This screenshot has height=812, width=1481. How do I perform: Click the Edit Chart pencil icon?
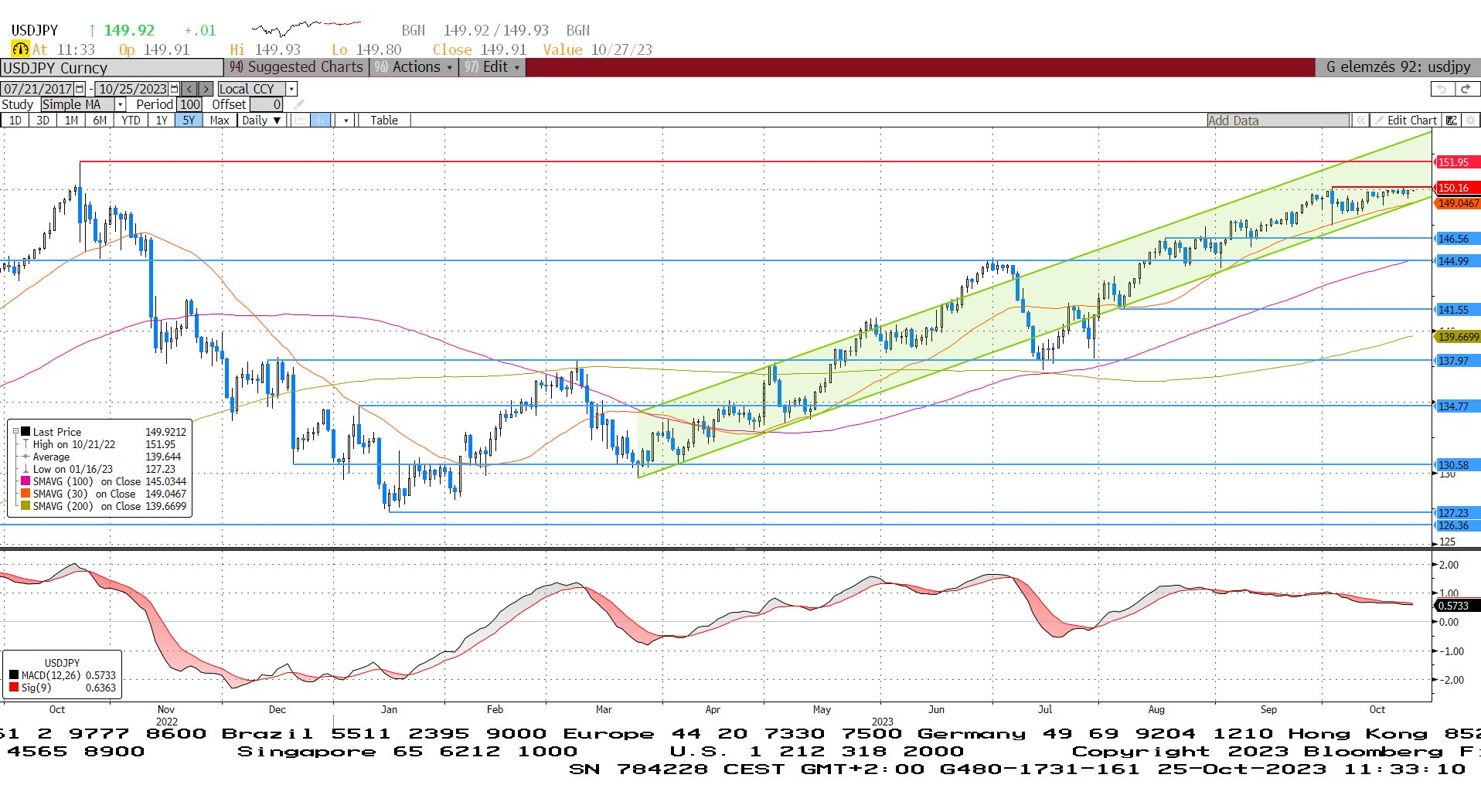tap(1379, 121)
